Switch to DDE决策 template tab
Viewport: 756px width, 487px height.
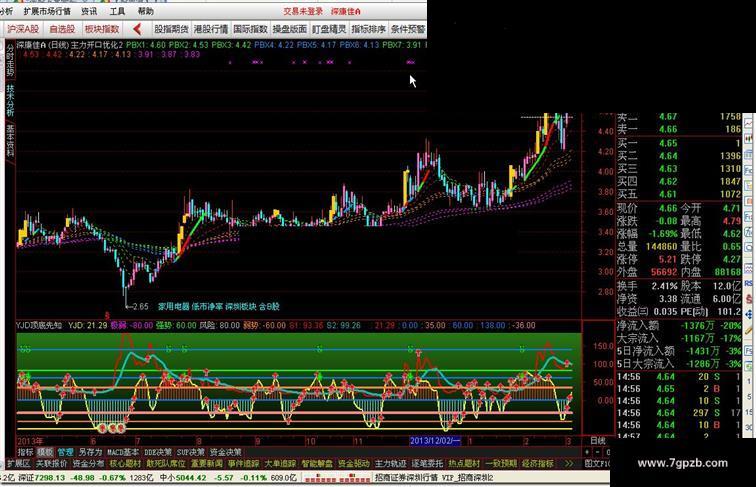pos(158,452)
